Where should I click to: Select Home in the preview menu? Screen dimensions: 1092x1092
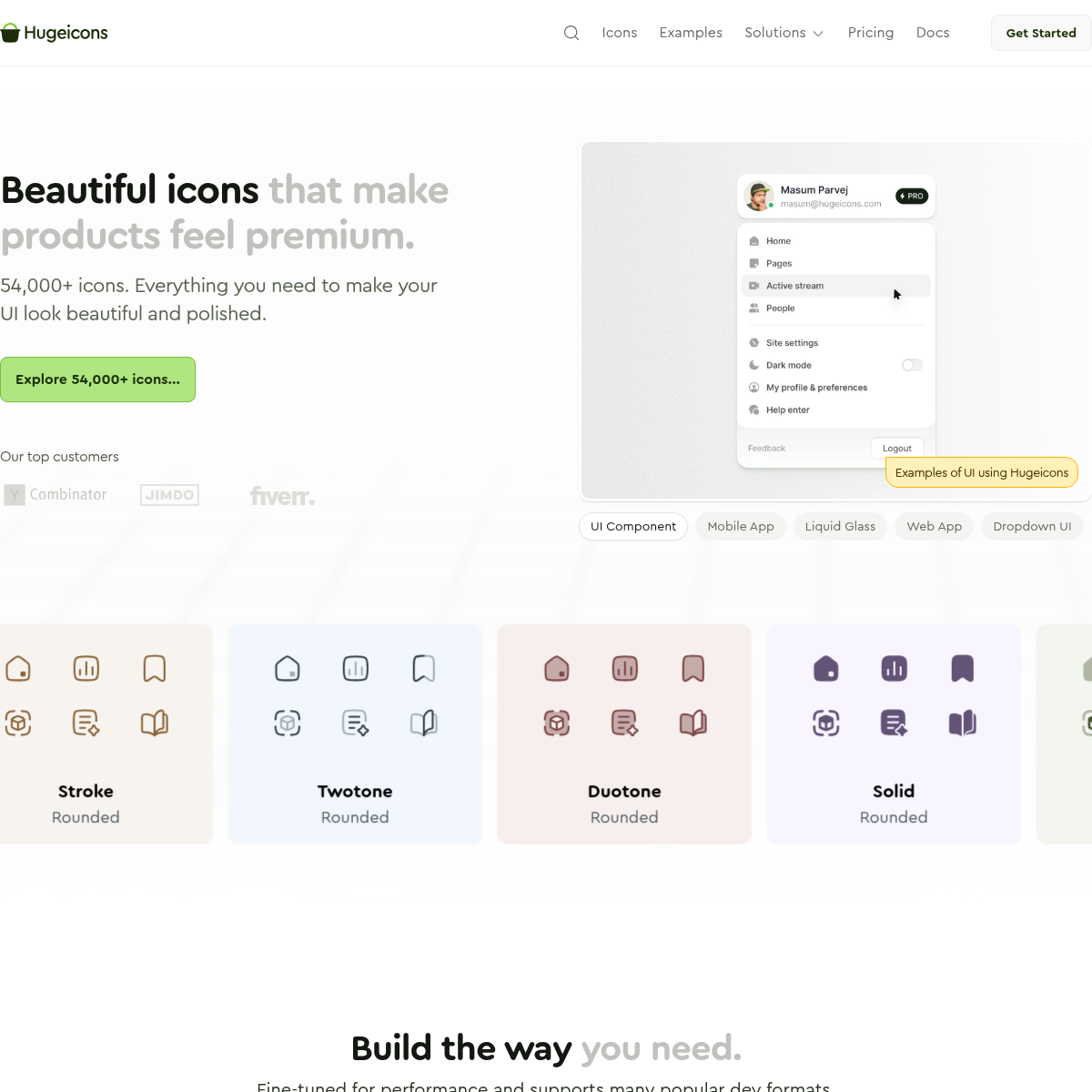point(835,241)
